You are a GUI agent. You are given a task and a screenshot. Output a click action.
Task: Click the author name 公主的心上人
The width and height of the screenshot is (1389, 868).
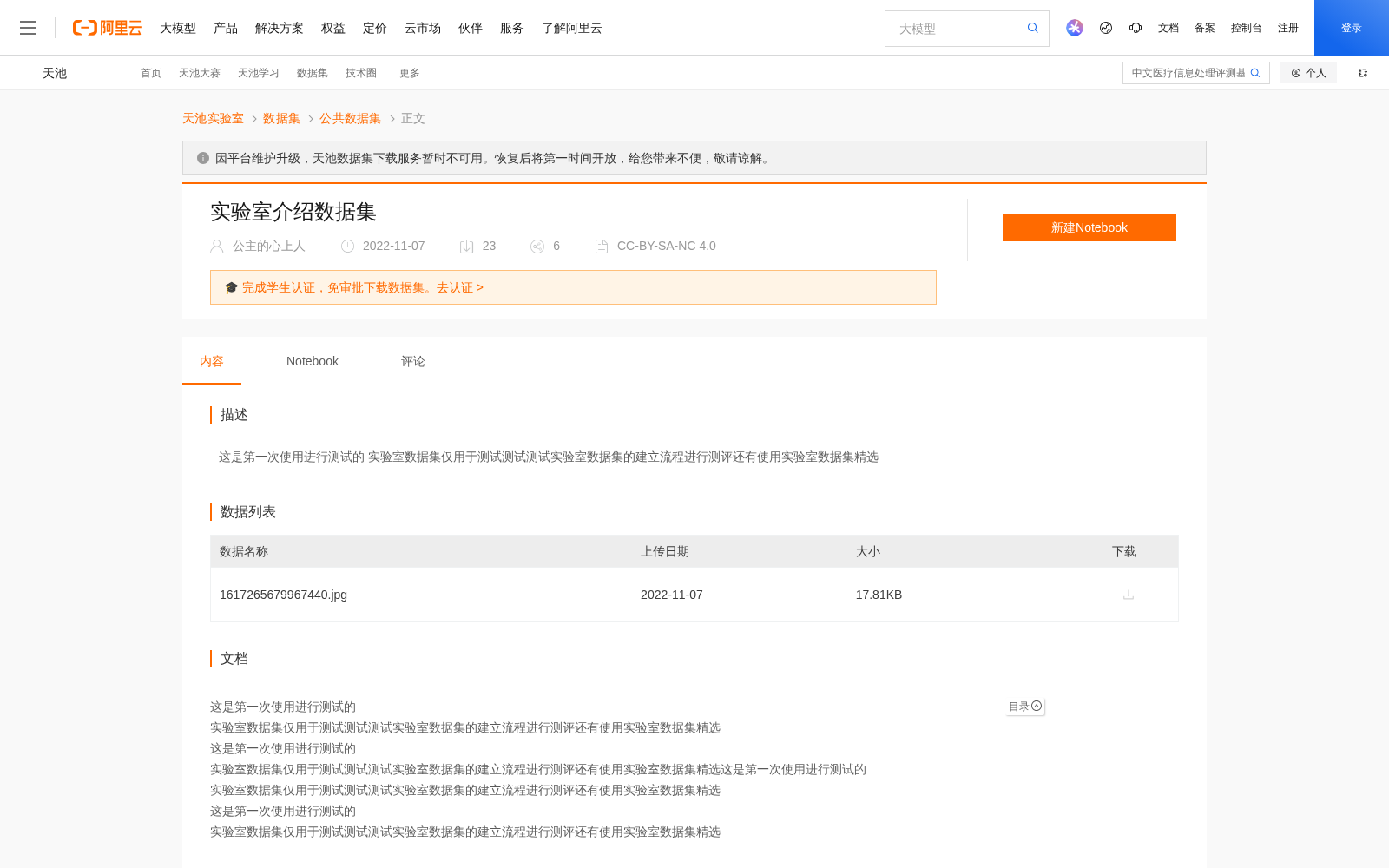coord(269,247)
